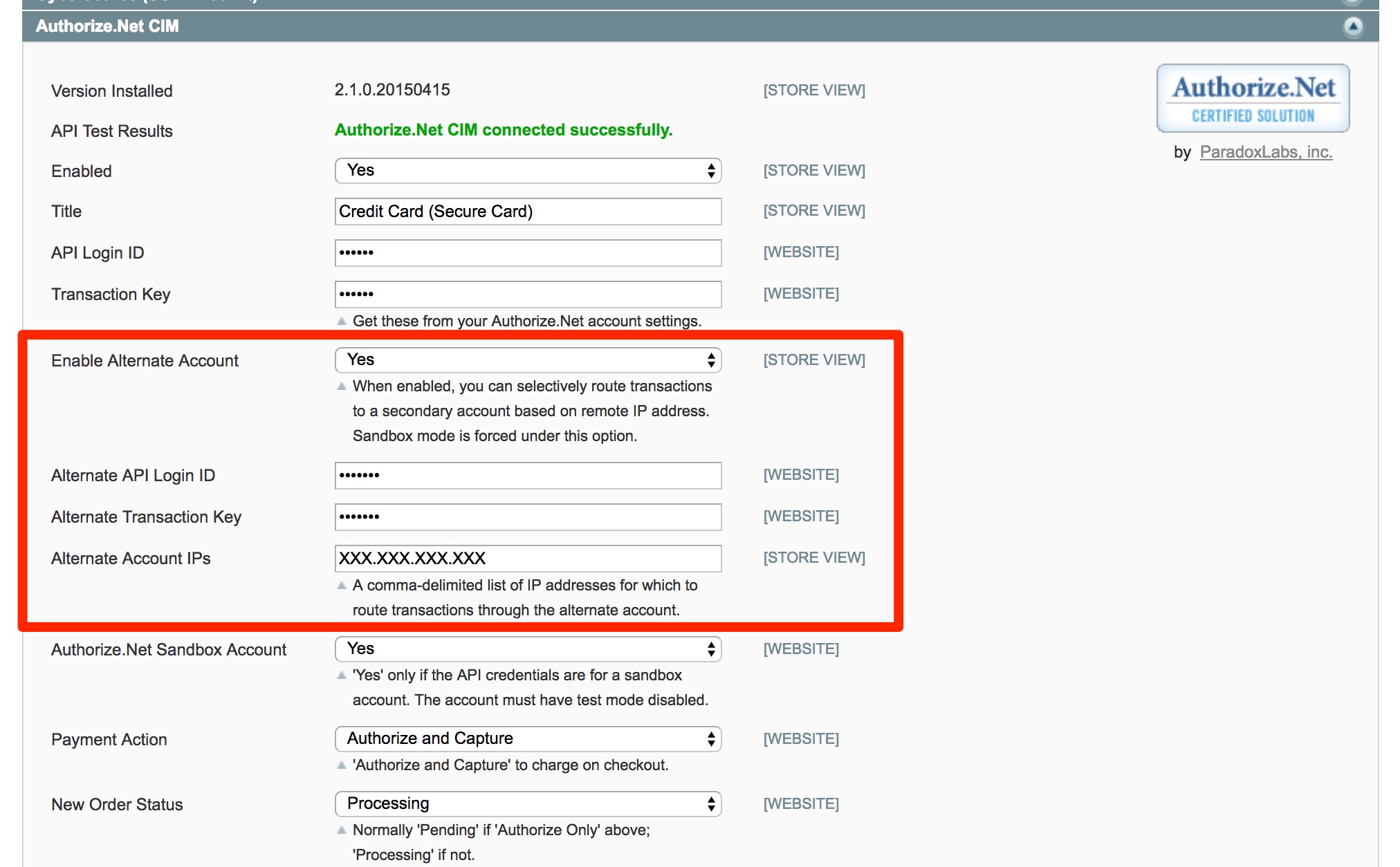Click the Alternate Account IPs label

(131, 559)
